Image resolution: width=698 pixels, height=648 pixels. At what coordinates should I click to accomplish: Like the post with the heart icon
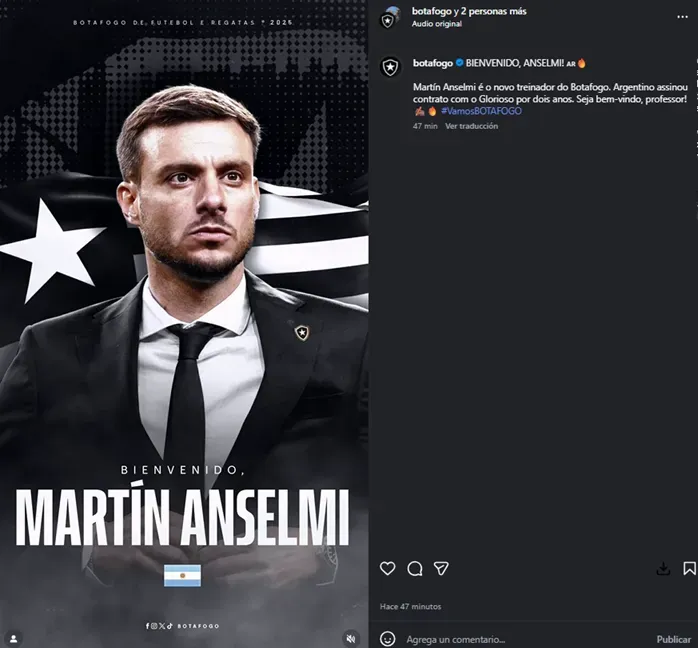387,568
